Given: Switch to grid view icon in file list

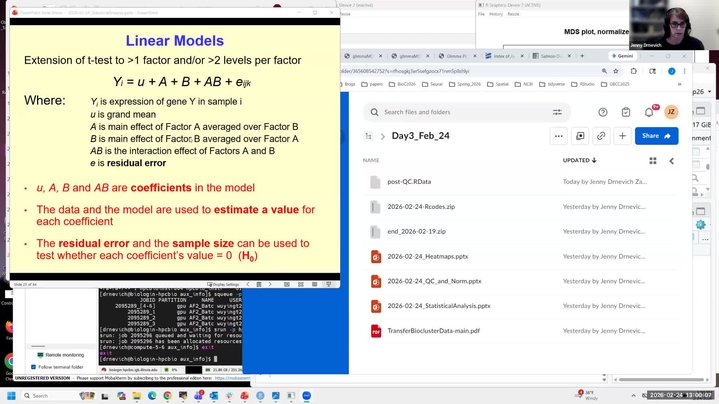Looking at the screenshot, I should tap(653, 160).
